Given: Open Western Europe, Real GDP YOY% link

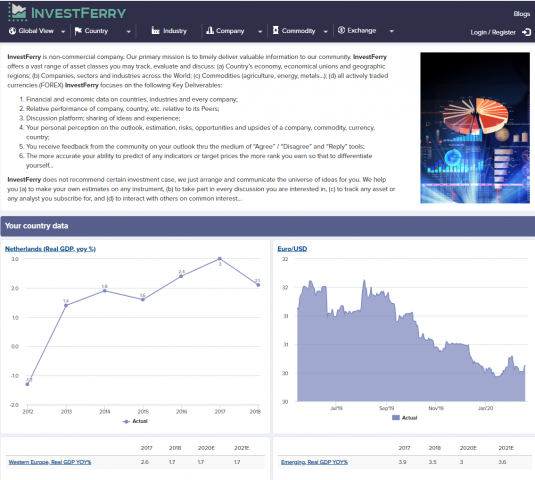Looking at the screenshot, I should click(x=50, y=462).
